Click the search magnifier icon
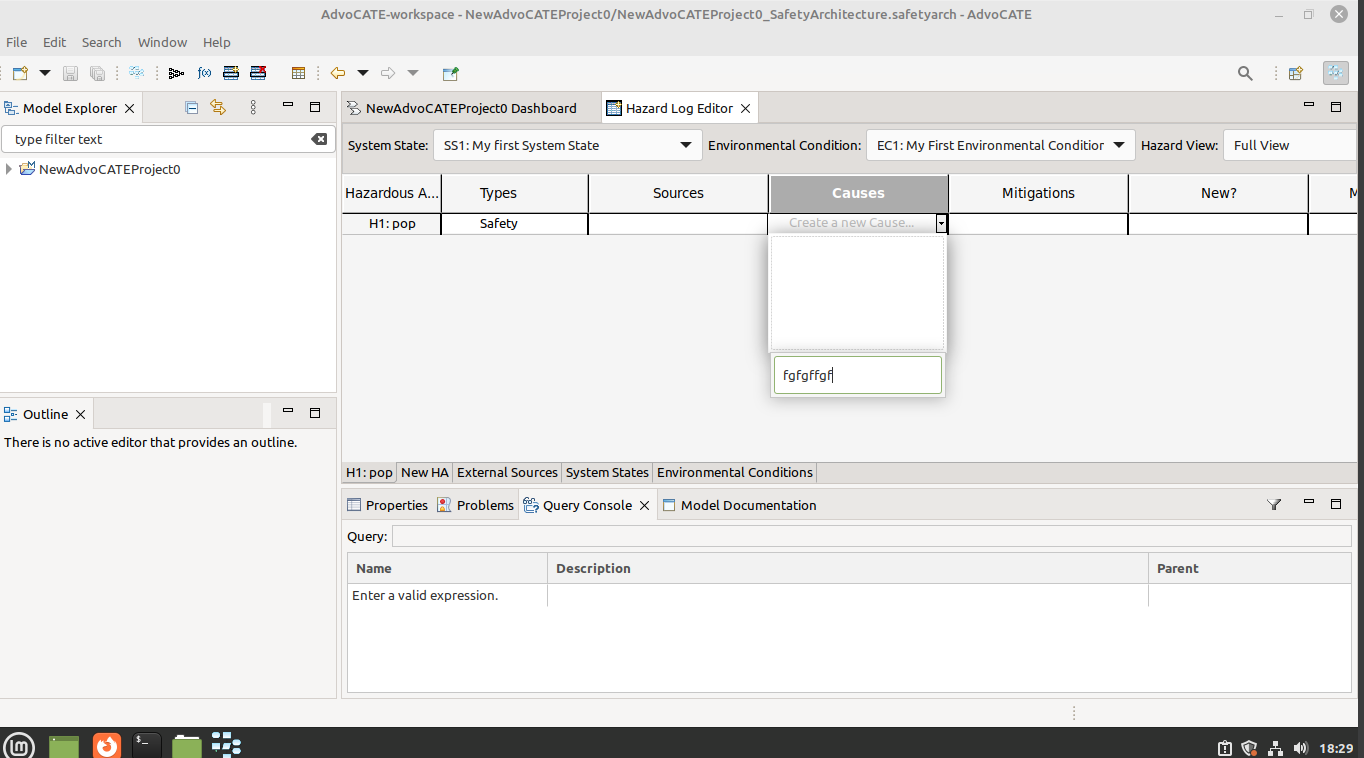 coord(1245,73)
